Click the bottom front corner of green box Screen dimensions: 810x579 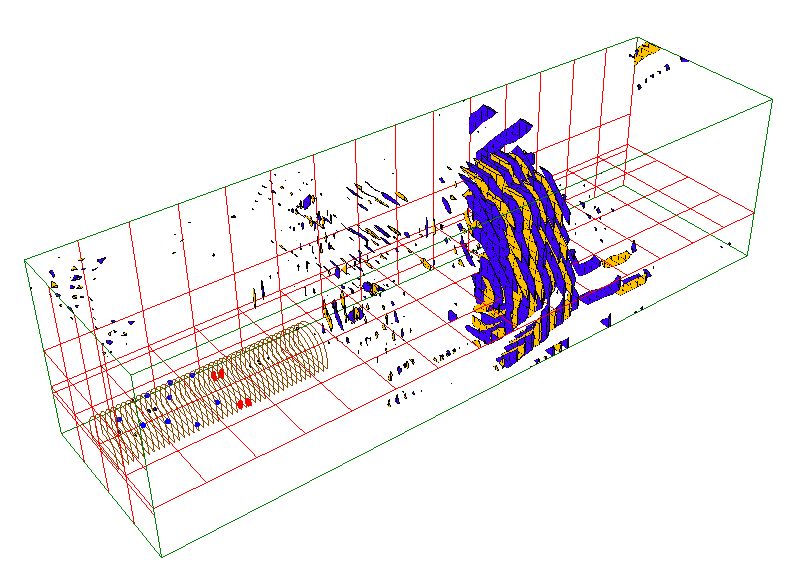pos(161,555)
